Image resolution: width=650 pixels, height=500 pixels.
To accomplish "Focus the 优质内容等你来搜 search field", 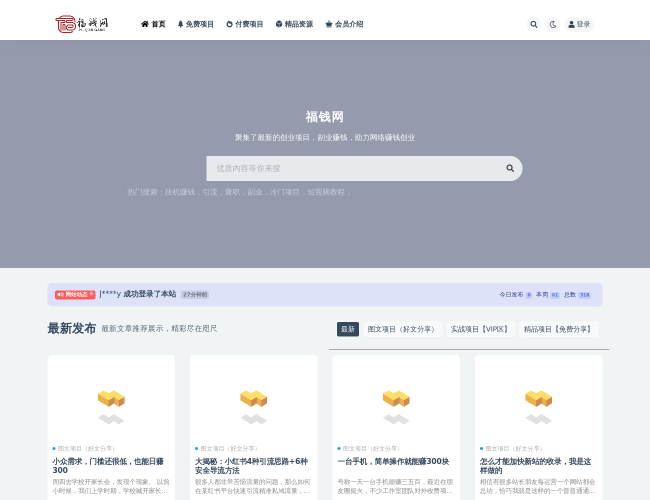I will pos(352,168).
